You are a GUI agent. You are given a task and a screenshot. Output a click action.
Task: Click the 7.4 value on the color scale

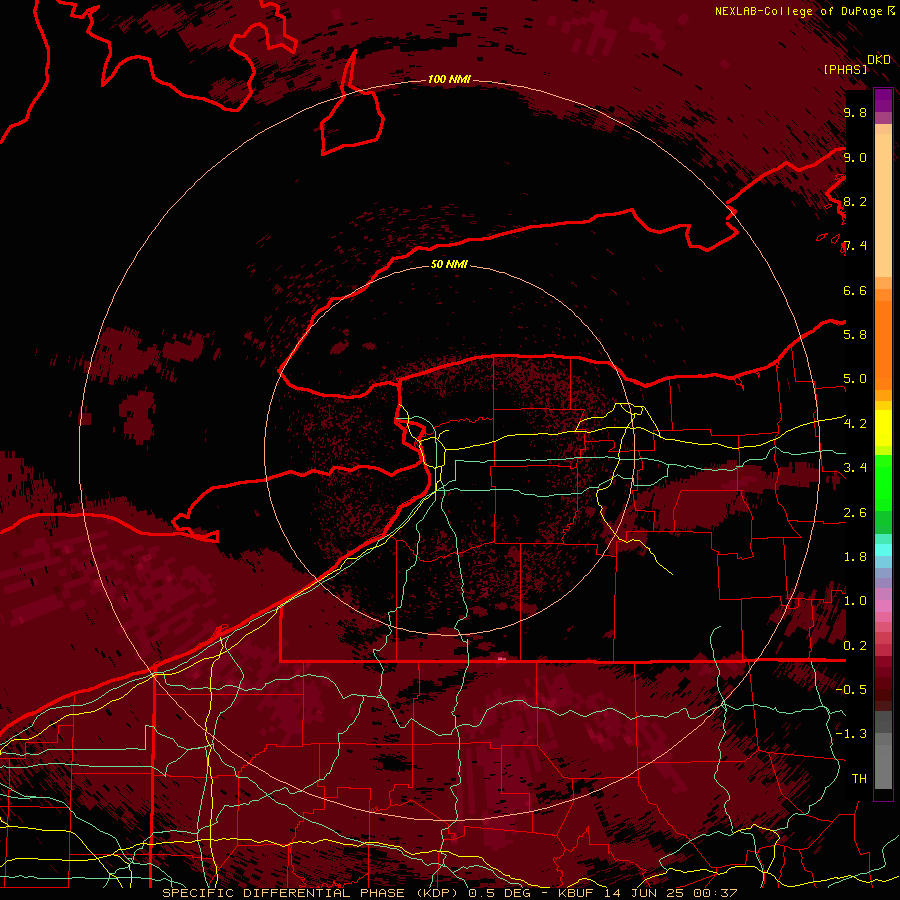[x=855, y=246]
